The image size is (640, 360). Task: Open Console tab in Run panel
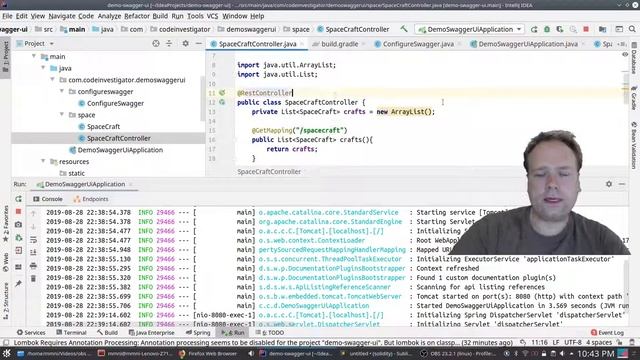tap(48, 199)
